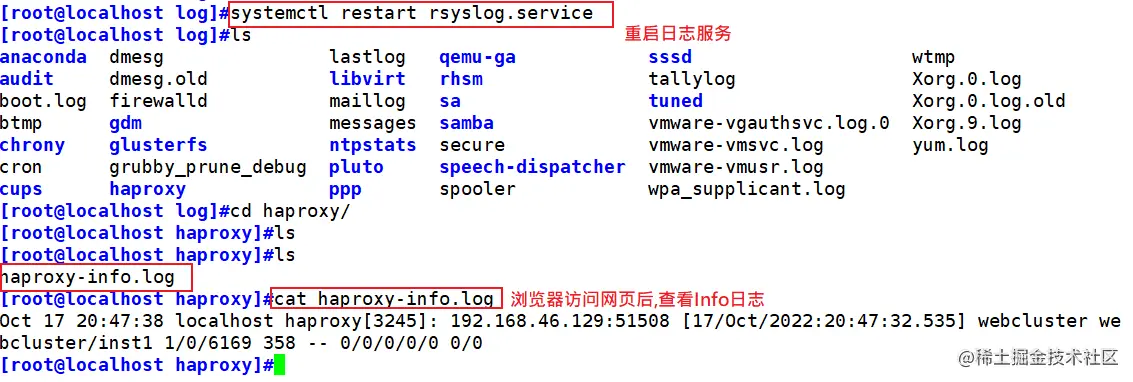Click the 'spooler' file name
The width and height of the screenshot is (1133, 382).
(478, 190)
